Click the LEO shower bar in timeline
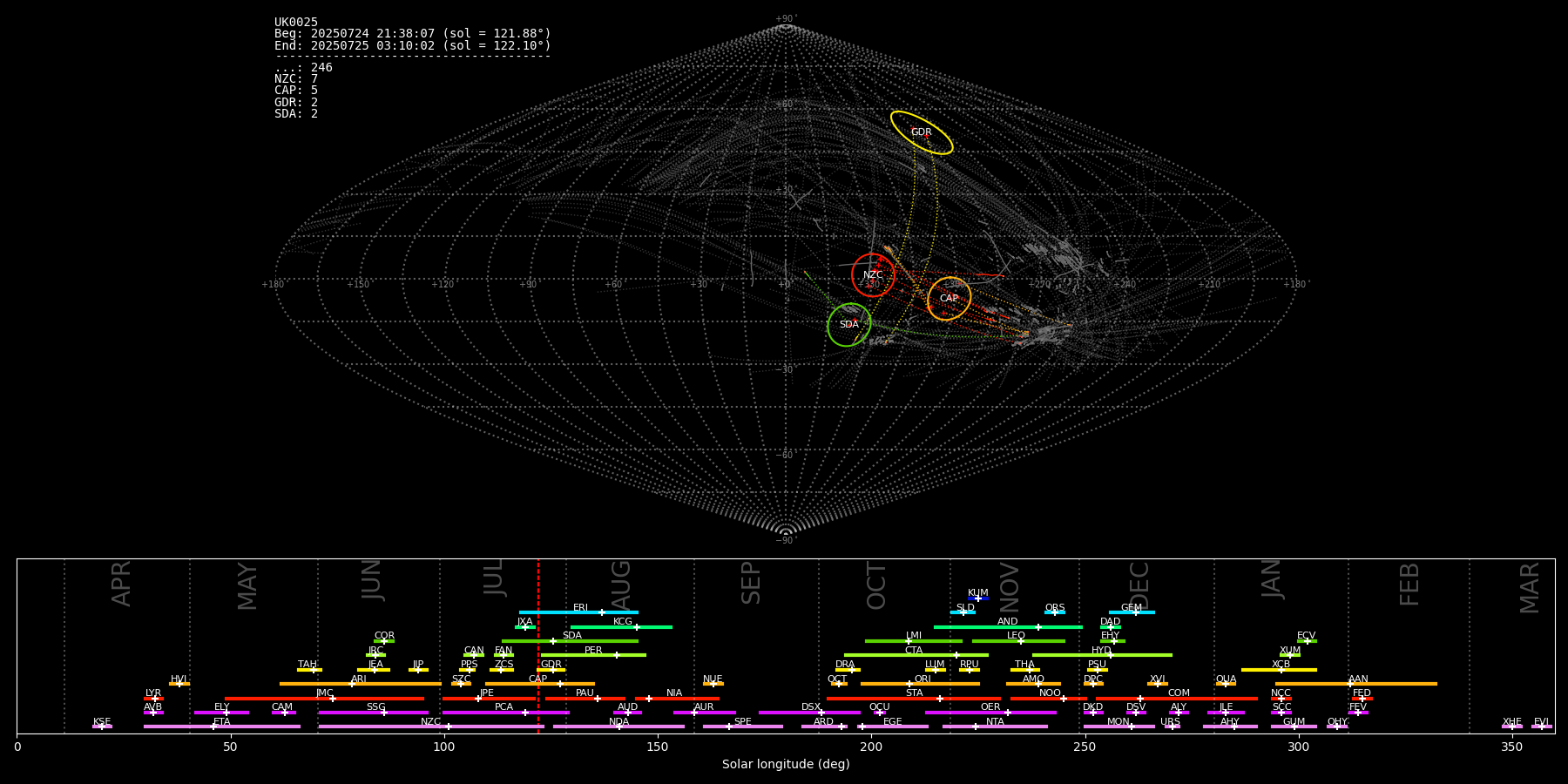The height and width of the screenshot is (784, 1568). 1018,641
